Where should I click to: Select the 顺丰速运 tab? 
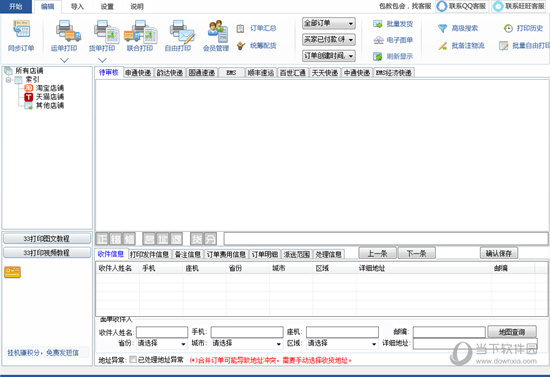tap(261, 73)
